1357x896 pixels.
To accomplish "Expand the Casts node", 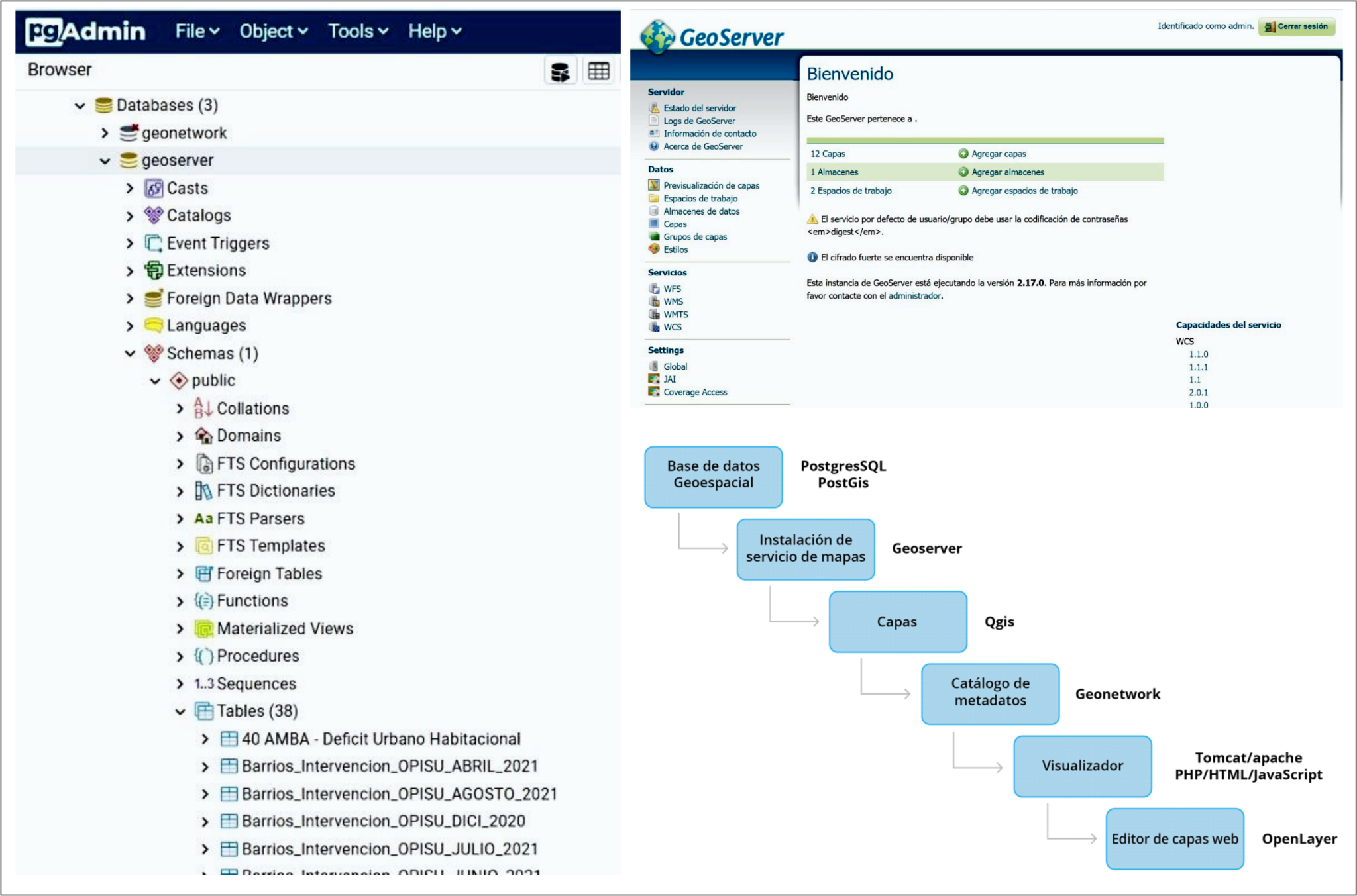I will pyautogui.click(x=130, y=189).
